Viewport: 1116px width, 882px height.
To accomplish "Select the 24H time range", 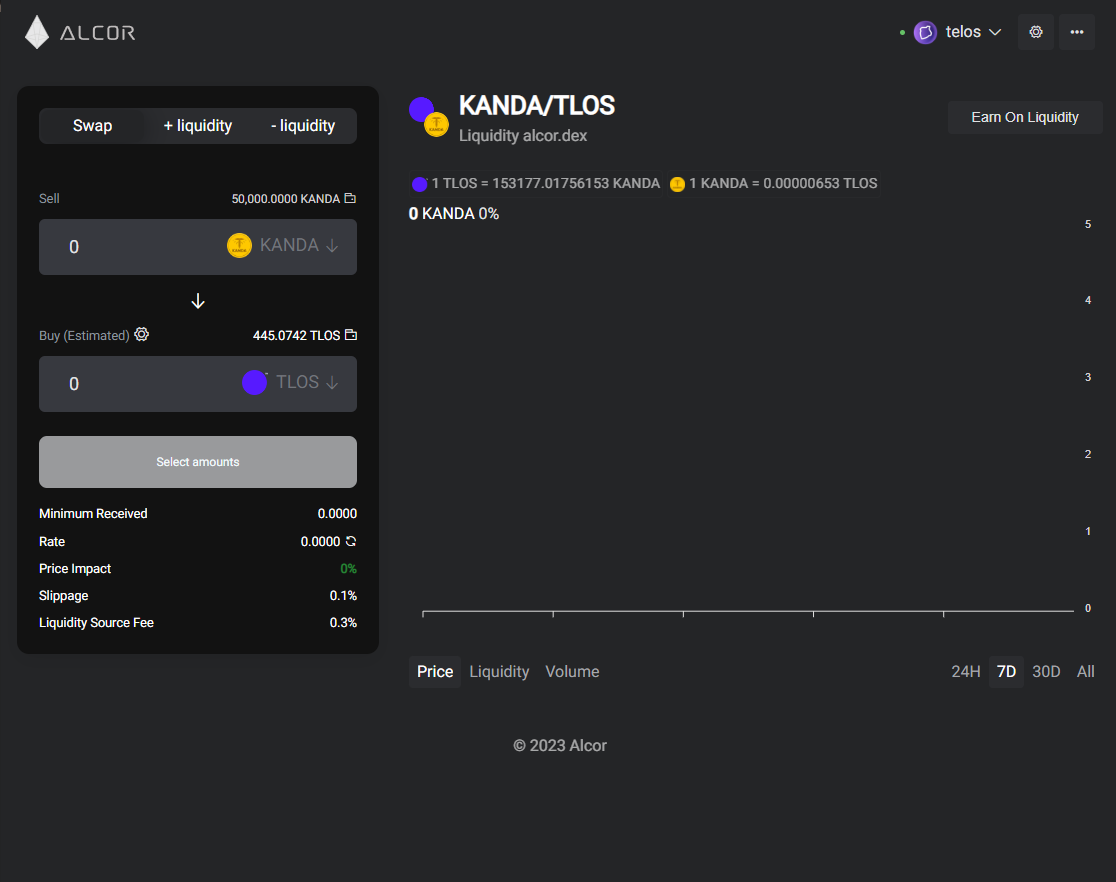I will pyautogui.click(x=966, y=671).
